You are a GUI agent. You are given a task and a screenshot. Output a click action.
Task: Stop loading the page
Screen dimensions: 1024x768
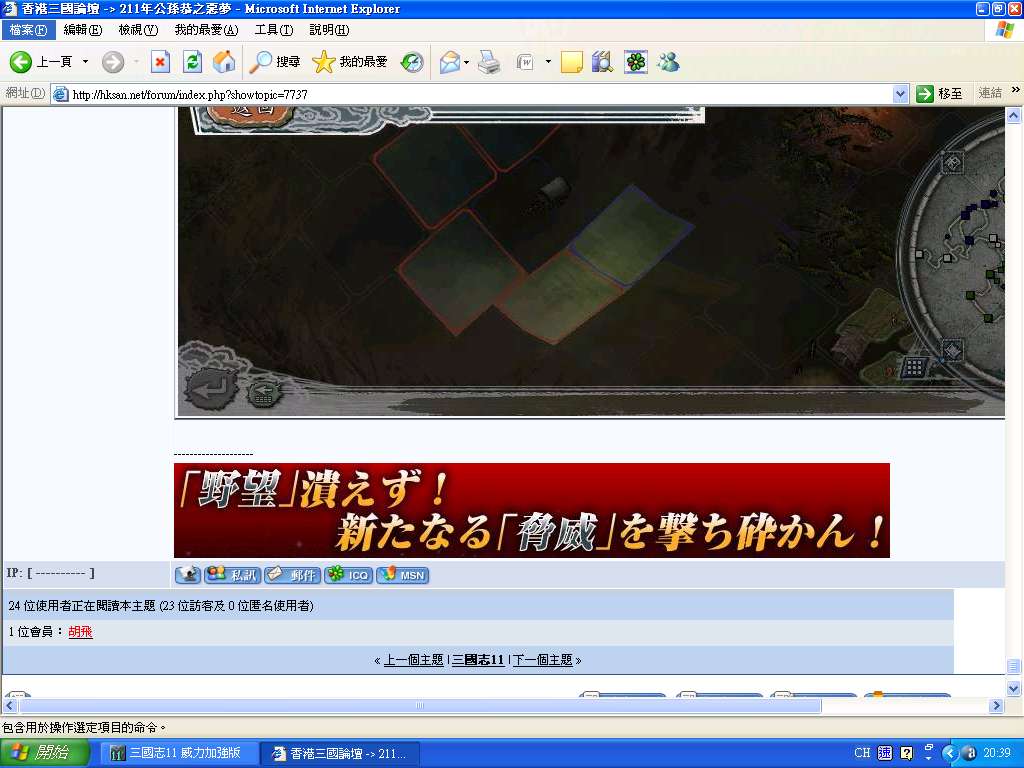(160, 62)
